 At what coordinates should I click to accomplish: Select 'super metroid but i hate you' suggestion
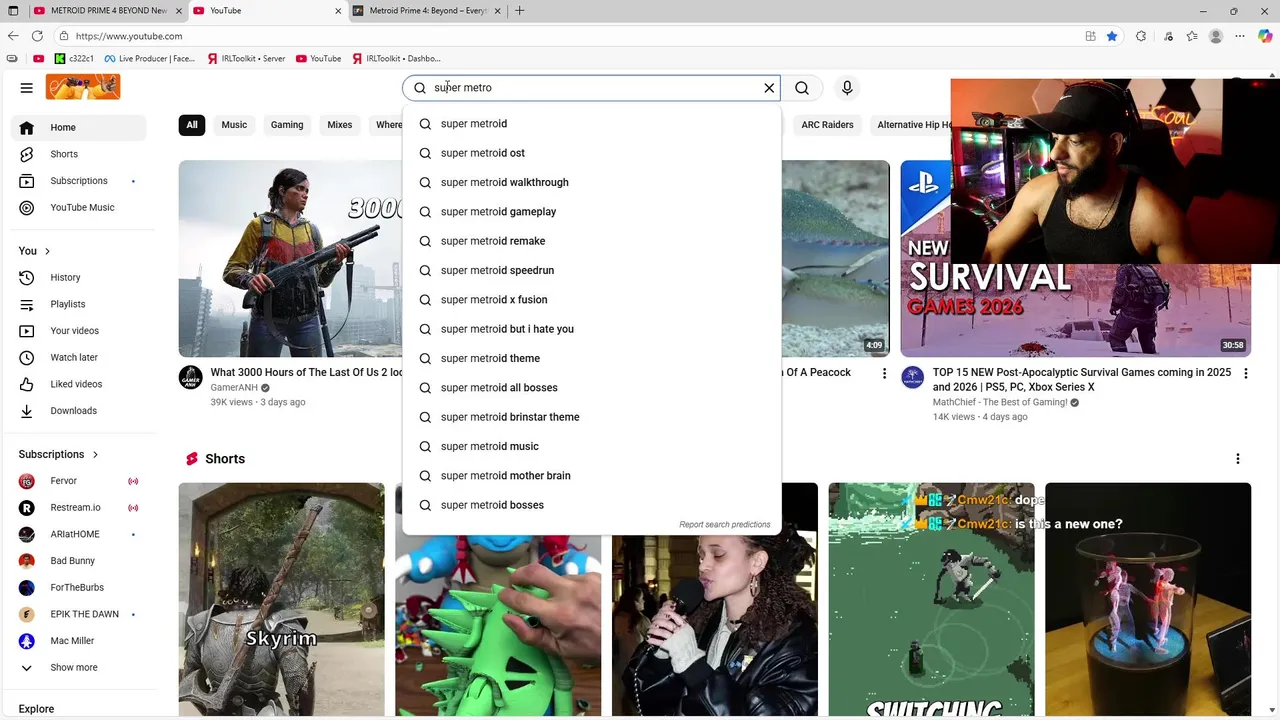tap(592, 329)
